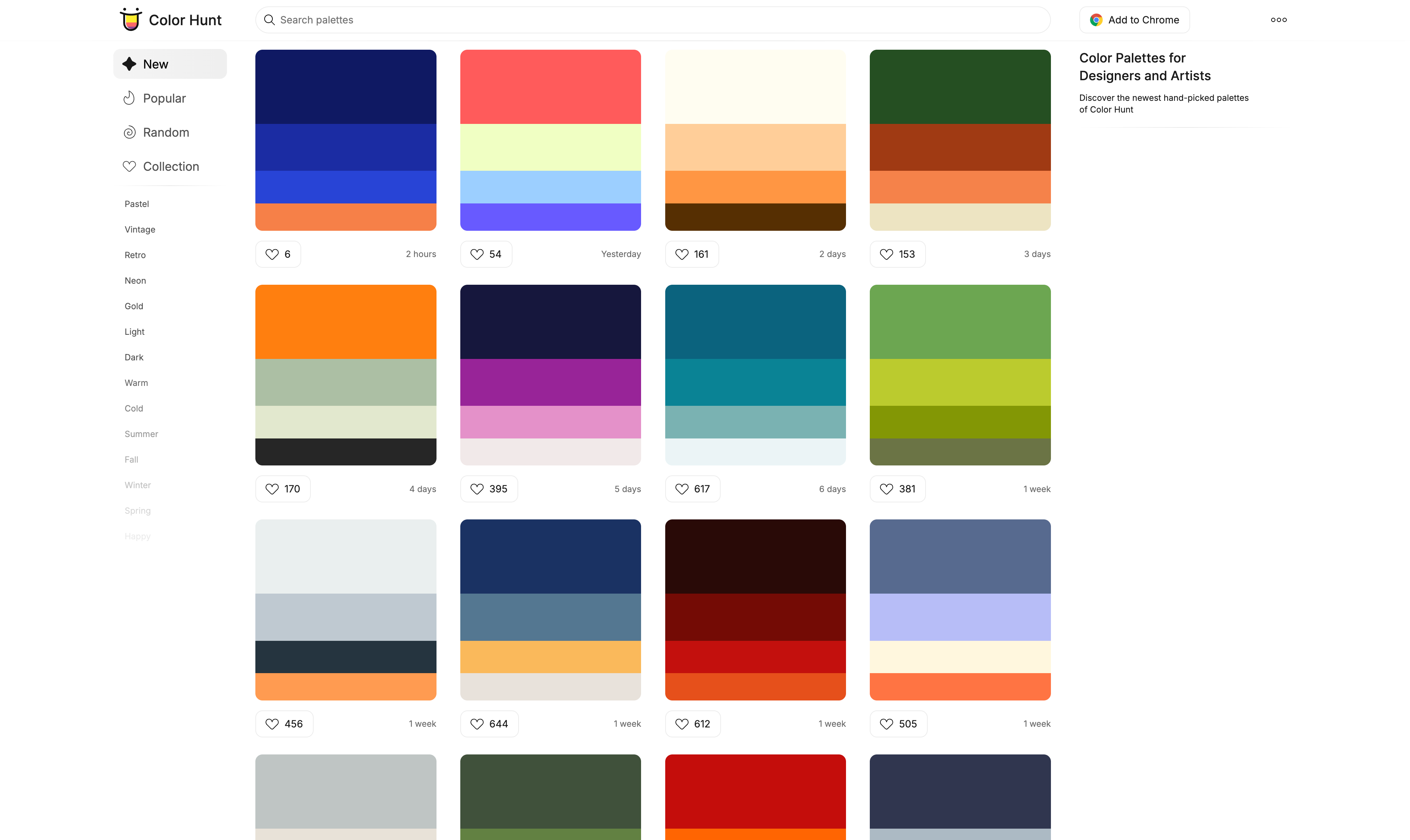Screen dimensions: 1410x840
Task: Like the dark red palette with 612 likes
Action: pyautogui.click(x=692, y=724)
